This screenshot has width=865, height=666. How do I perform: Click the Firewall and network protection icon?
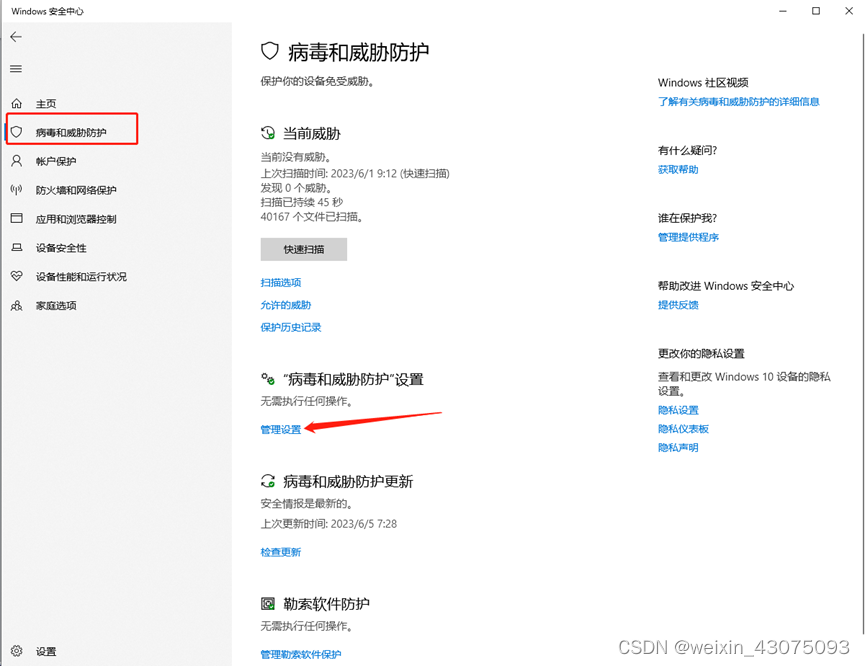click(16, 190)
